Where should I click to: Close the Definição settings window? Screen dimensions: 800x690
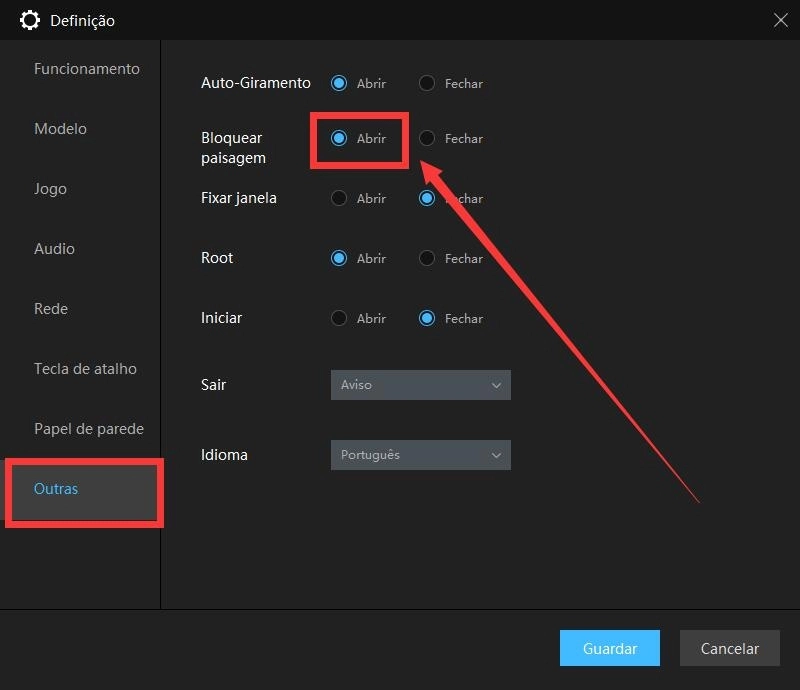pyautogui.click(x=780, y=19)
